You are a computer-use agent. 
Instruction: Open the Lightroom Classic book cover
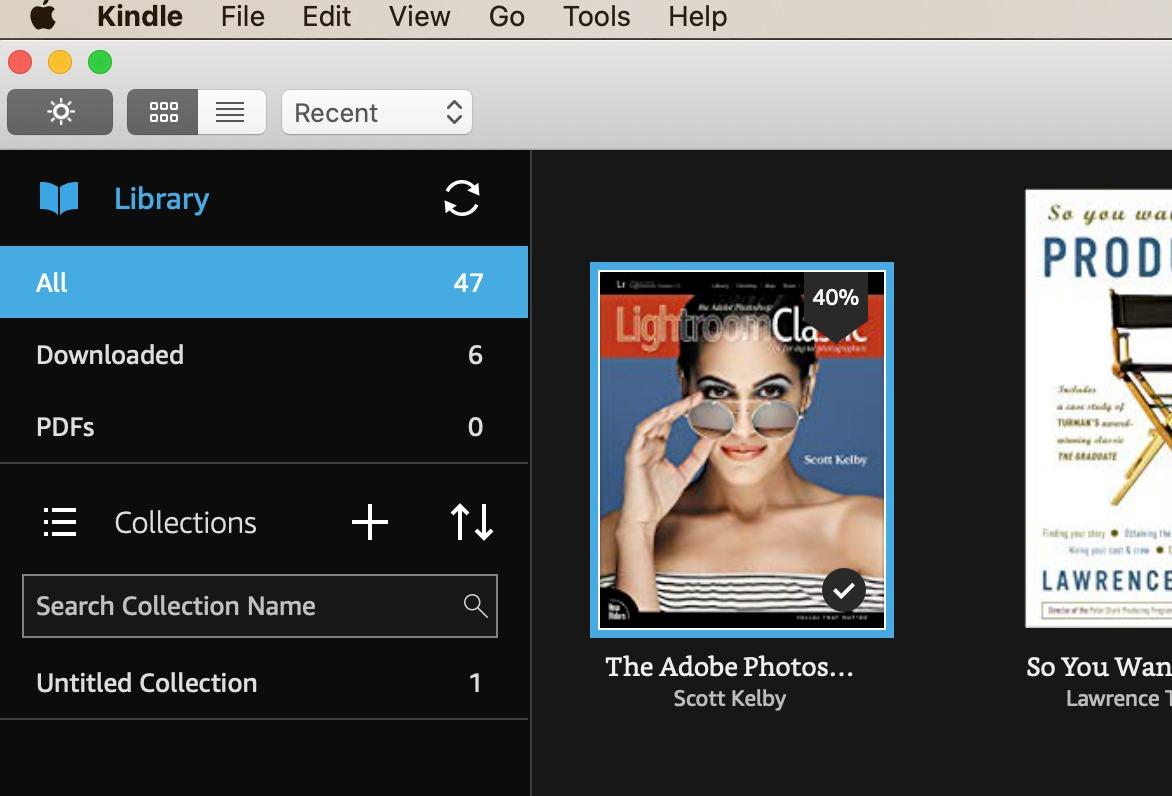coord(741,450)
